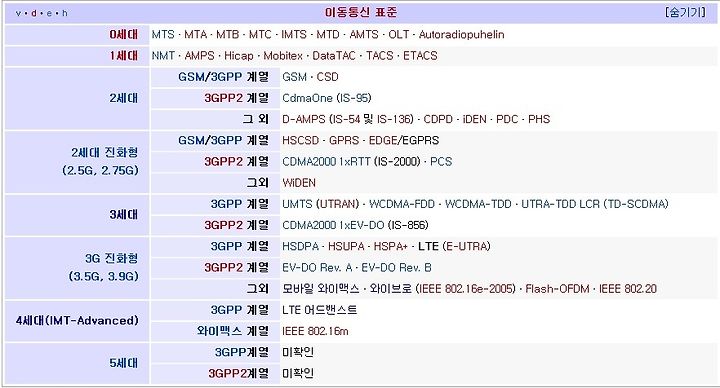
Task: Click the E-UTRA link
Action: [x=466, y=246]
